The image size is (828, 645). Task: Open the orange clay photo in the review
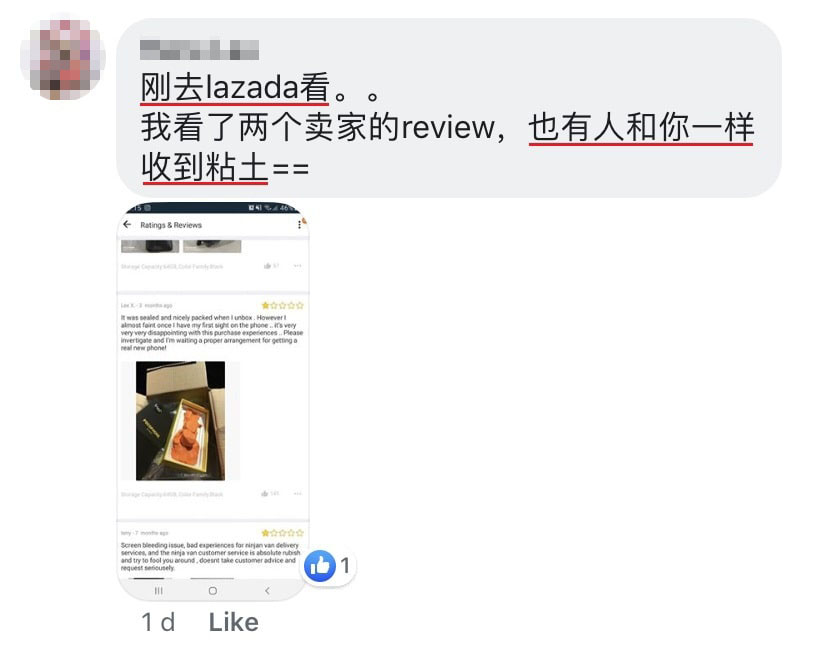(181, 420)
